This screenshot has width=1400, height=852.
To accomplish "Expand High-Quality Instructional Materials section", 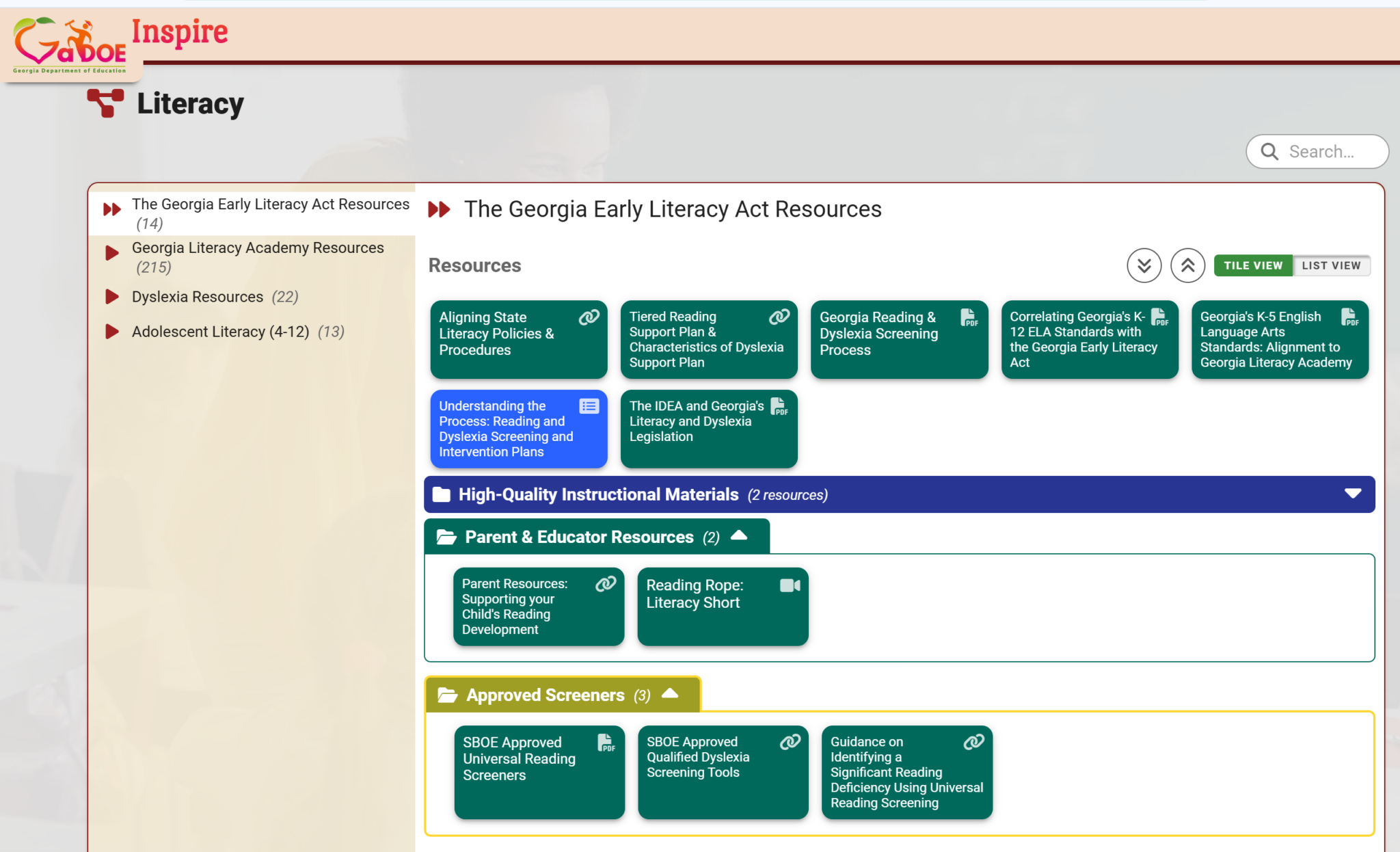I will (1352, 494).
